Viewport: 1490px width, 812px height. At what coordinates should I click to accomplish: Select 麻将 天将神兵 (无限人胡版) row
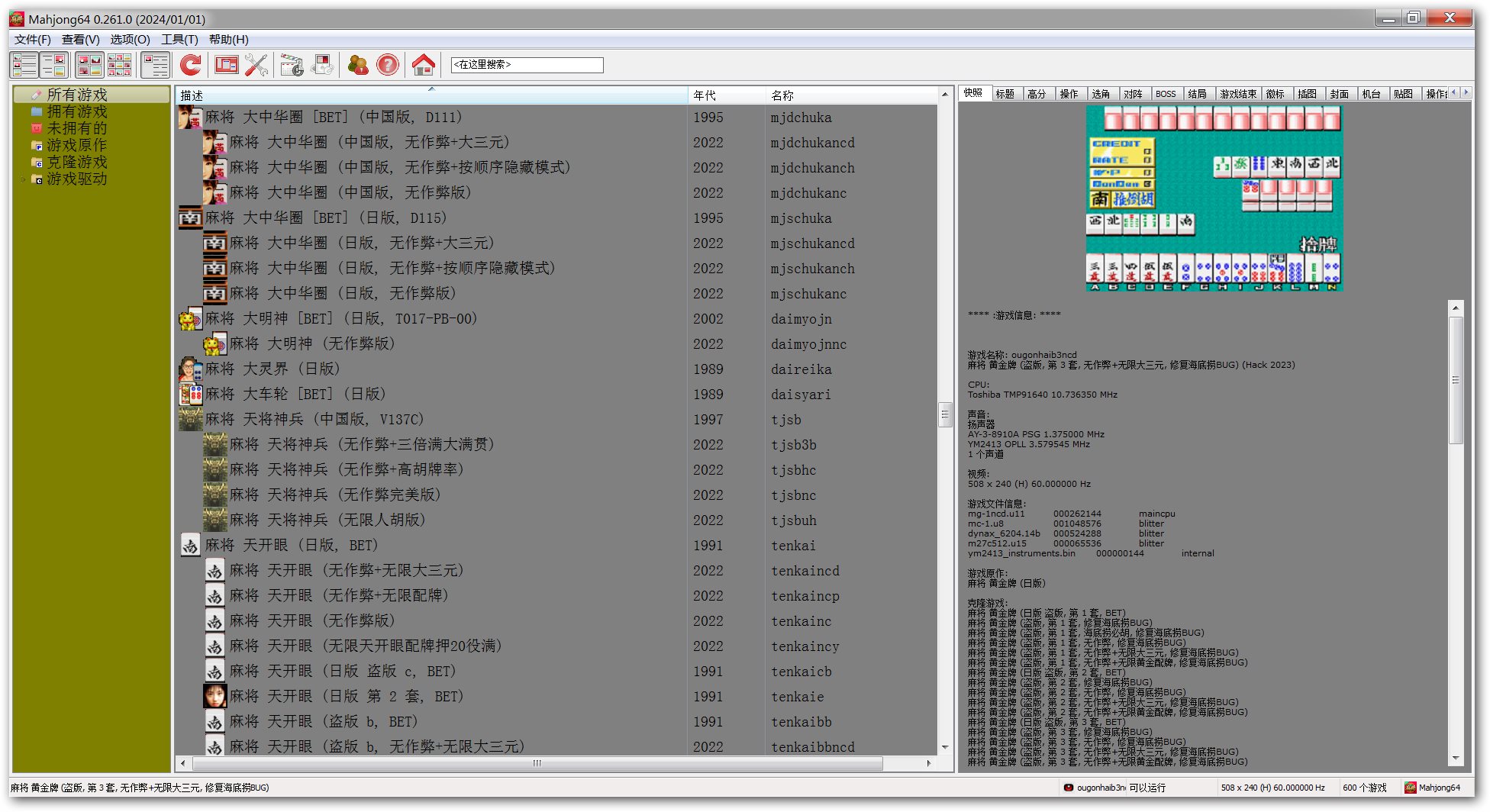pos(557,520)
